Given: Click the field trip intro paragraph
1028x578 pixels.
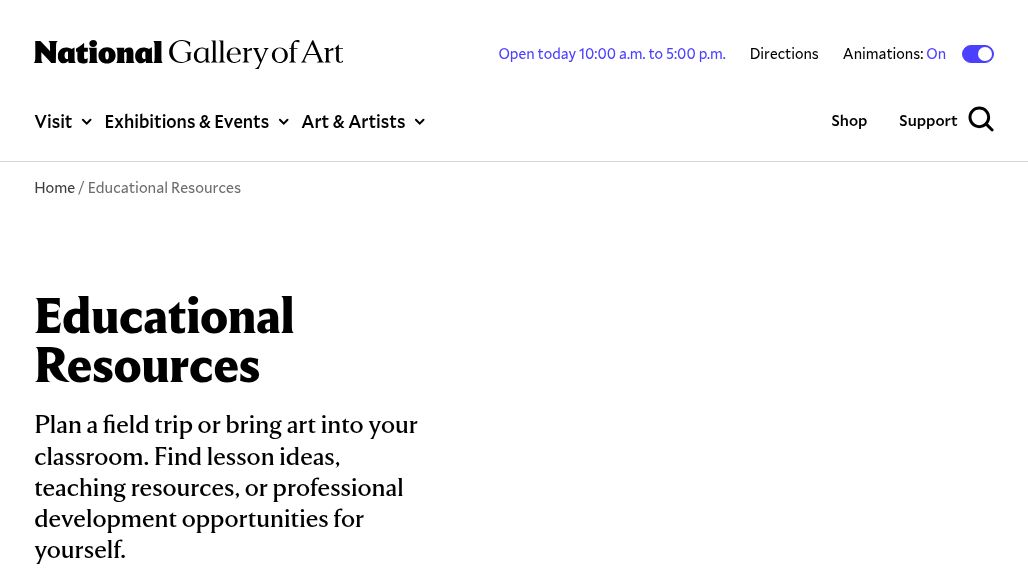Looking at the screenshot, I should (226, 487).
